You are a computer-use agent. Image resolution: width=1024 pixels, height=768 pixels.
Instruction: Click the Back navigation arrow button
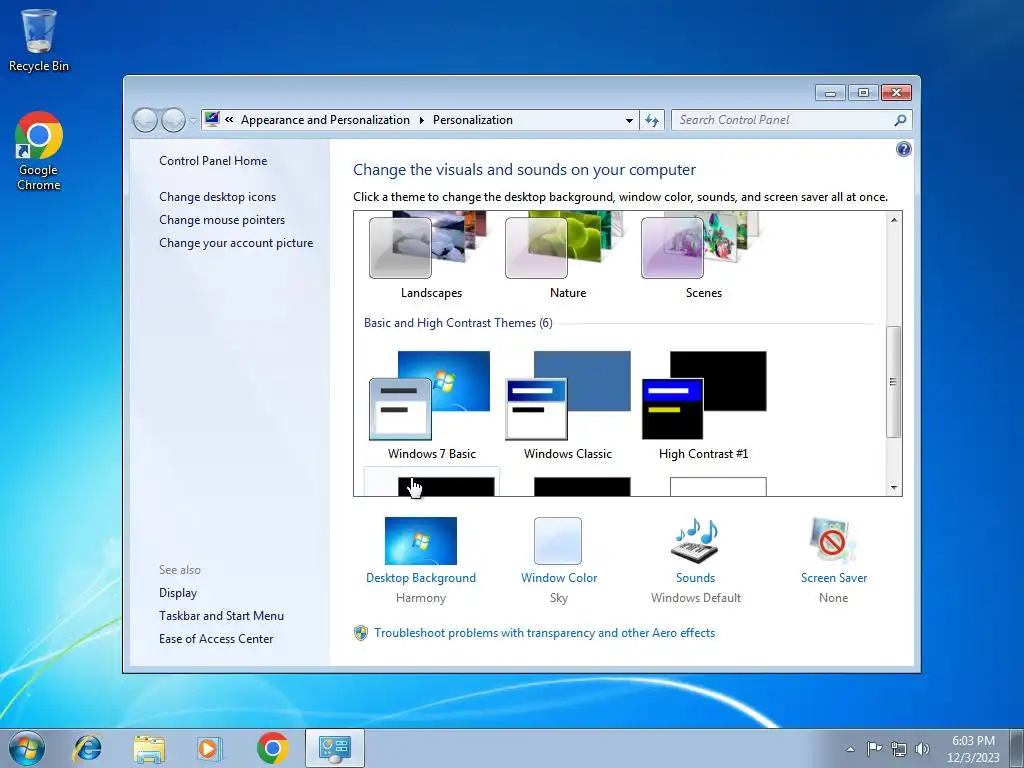(x=145, y=120)
